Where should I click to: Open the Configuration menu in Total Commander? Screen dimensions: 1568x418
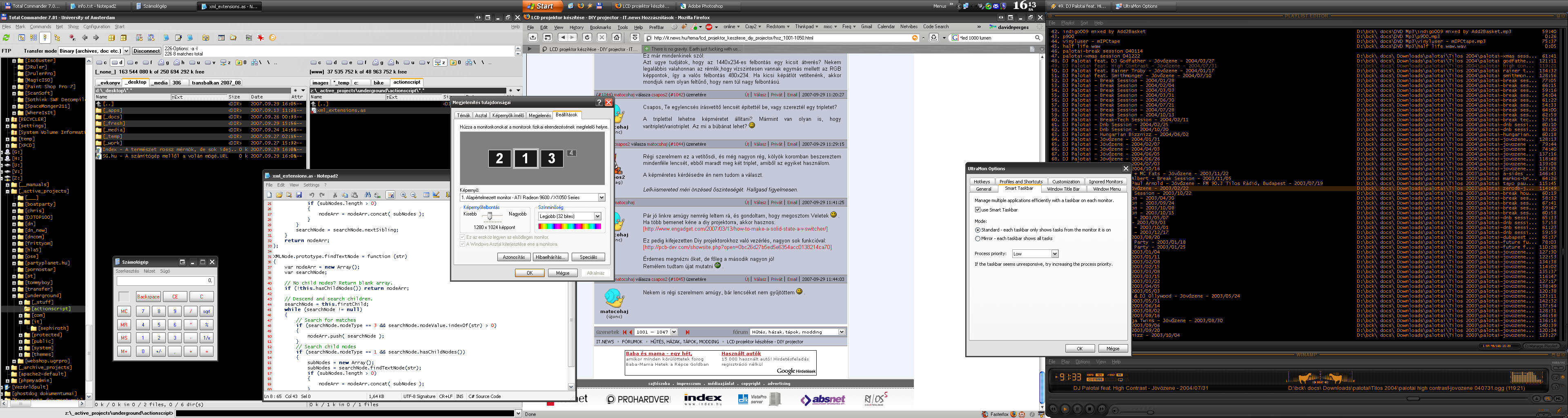(x=97, y=27)
